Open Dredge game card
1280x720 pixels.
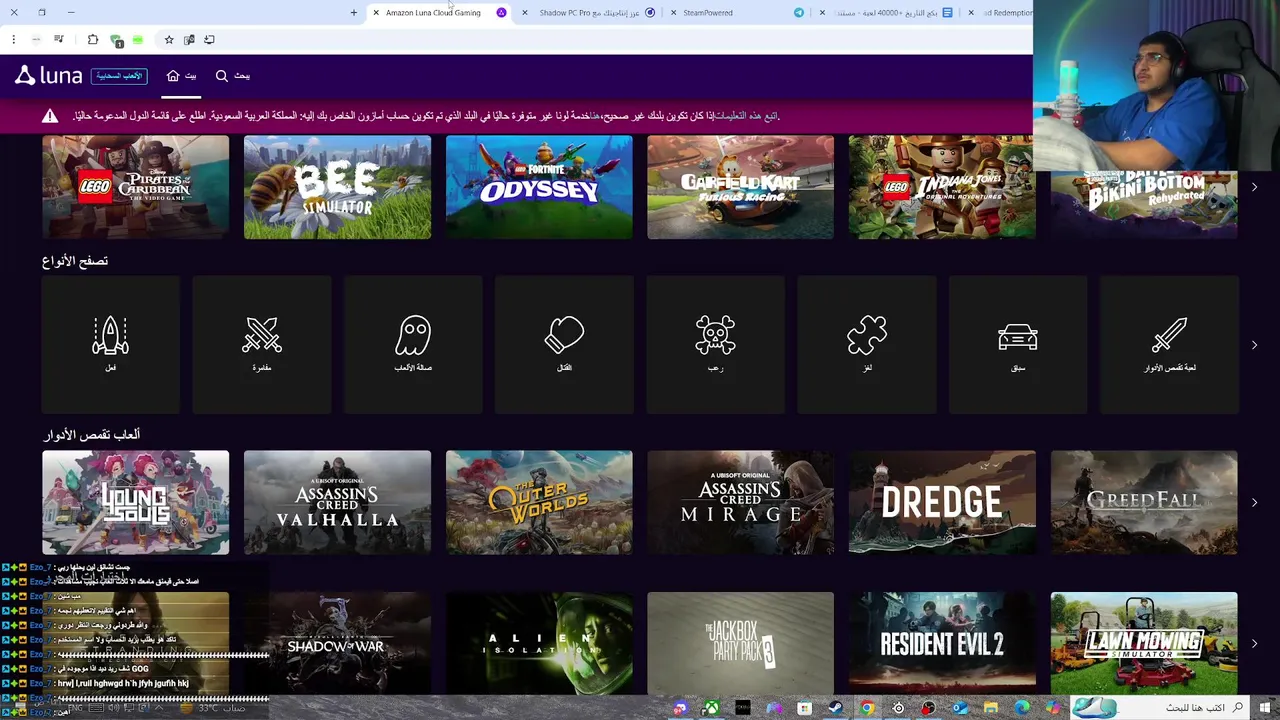pos(942,503)
